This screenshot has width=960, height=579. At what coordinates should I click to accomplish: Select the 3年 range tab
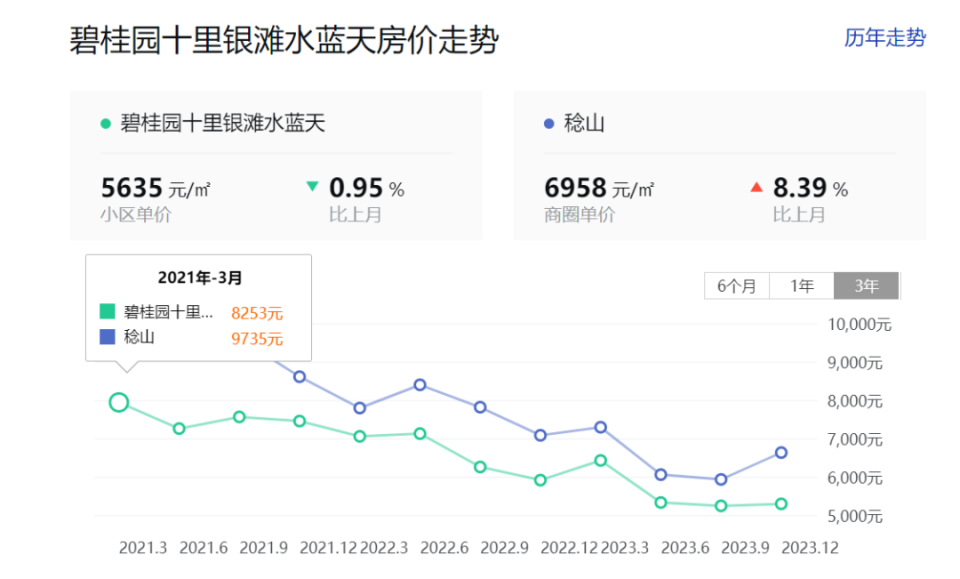866,286
